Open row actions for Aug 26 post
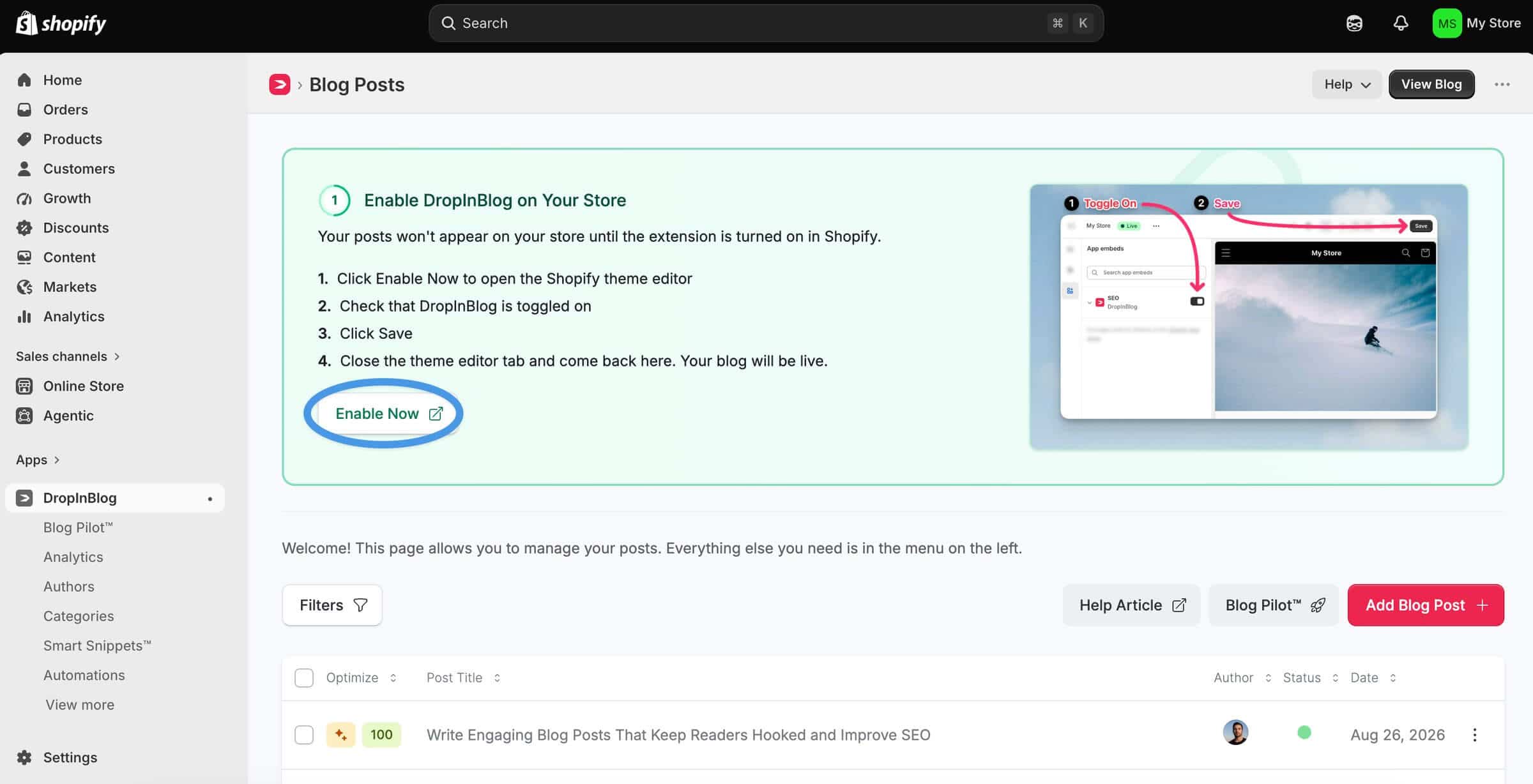 click(x=1474, y=735)
